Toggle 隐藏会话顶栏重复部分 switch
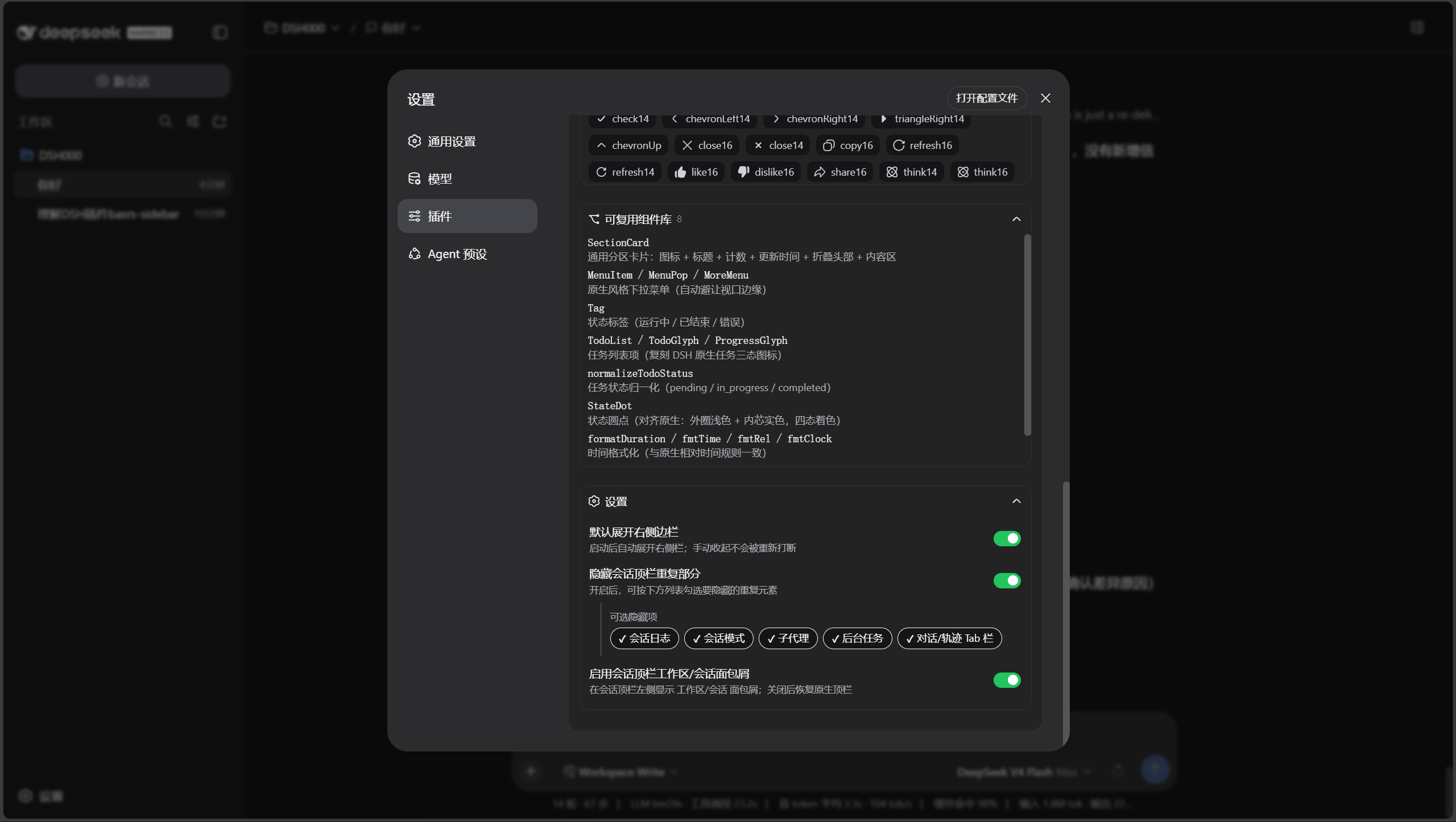This screenshot has width=1456, height=822. 1007,581
